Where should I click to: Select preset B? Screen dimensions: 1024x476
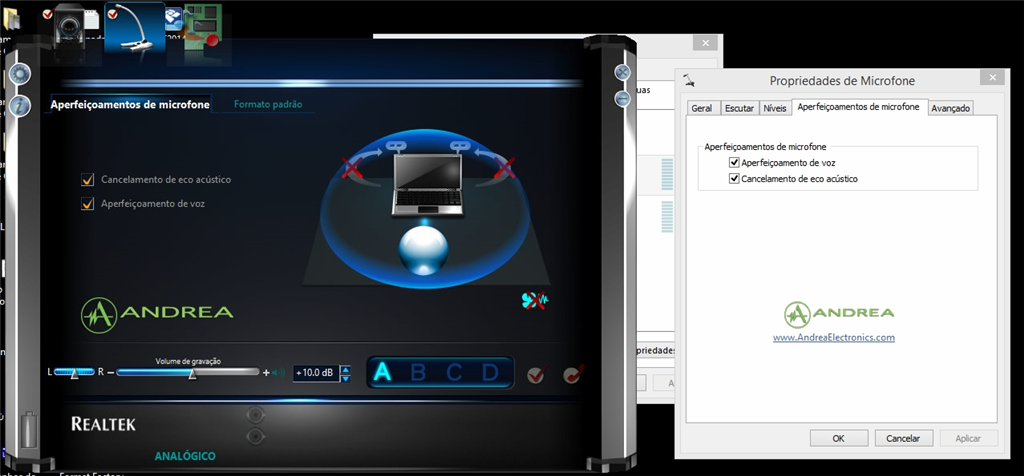click(418, 373)
